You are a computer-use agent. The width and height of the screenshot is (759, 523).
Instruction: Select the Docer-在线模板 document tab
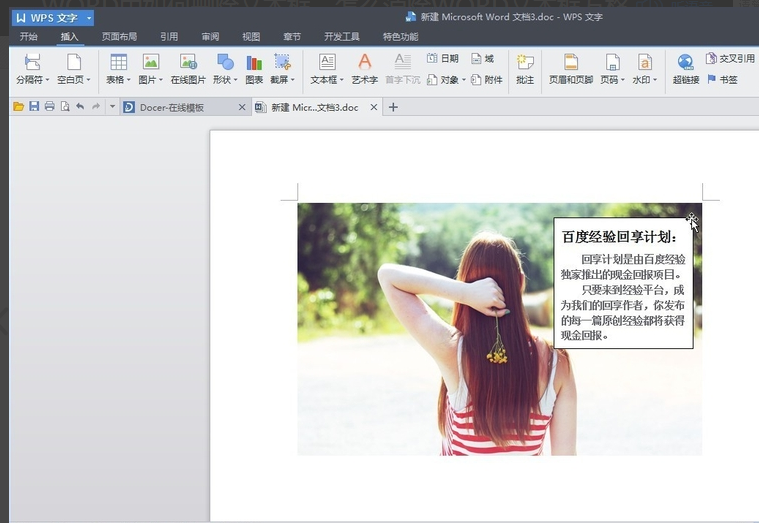click(172, 107)
